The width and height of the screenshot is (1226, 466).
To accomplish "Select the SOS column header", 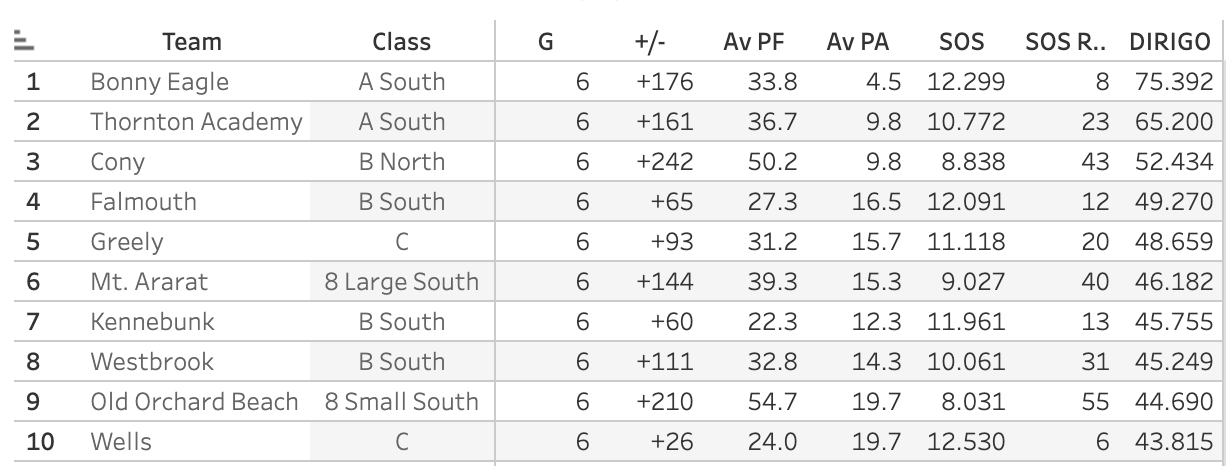I will (961, 42).
